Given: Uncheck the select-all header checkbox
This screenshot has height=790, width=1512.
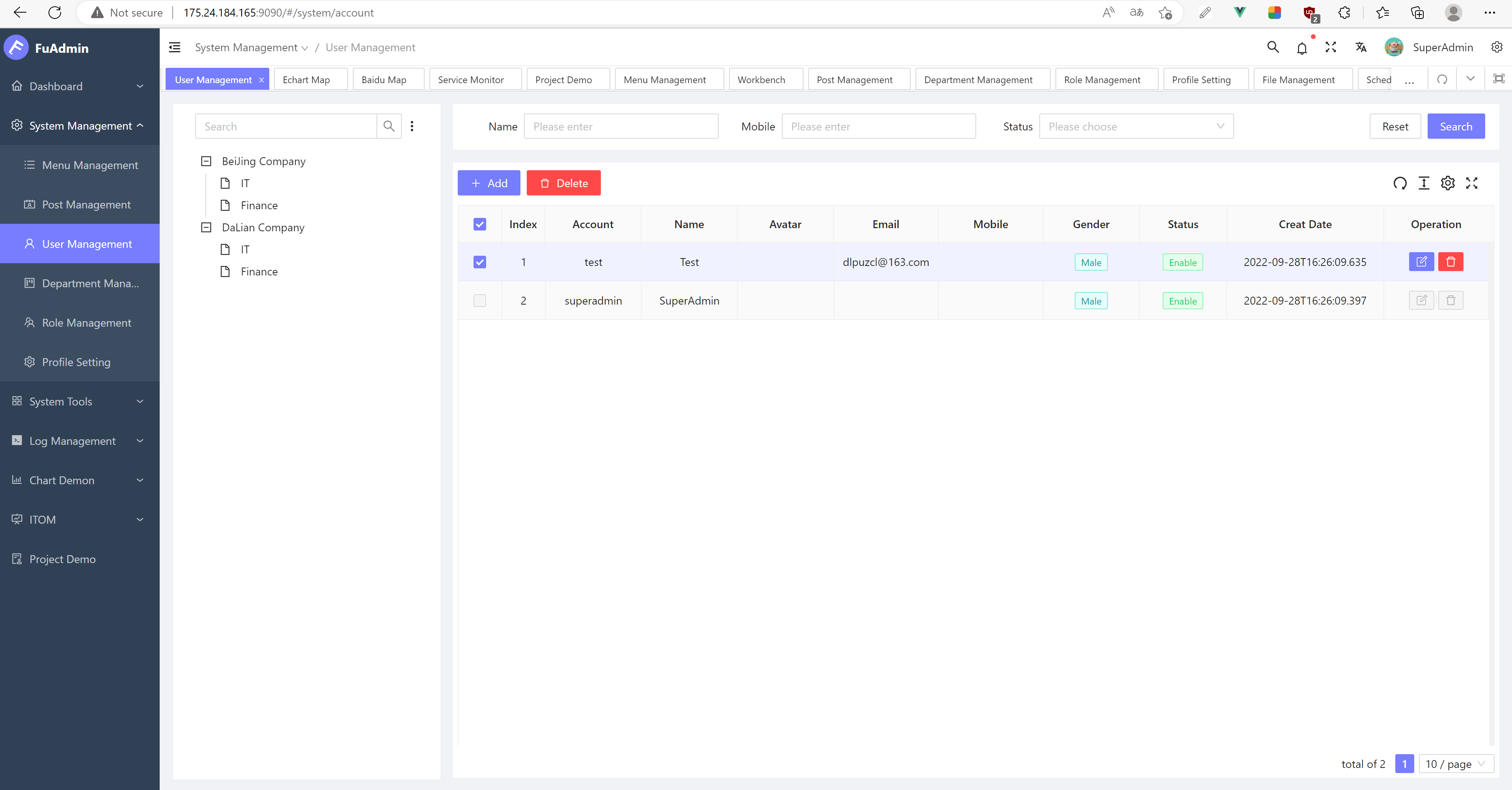Looking at the screenshot, I should click(479, 224).
